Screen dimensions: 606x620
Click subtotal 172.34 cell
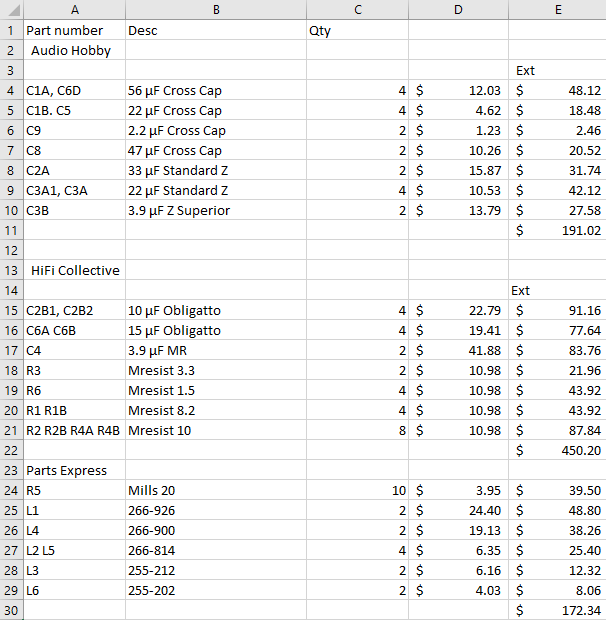[557, 610]
